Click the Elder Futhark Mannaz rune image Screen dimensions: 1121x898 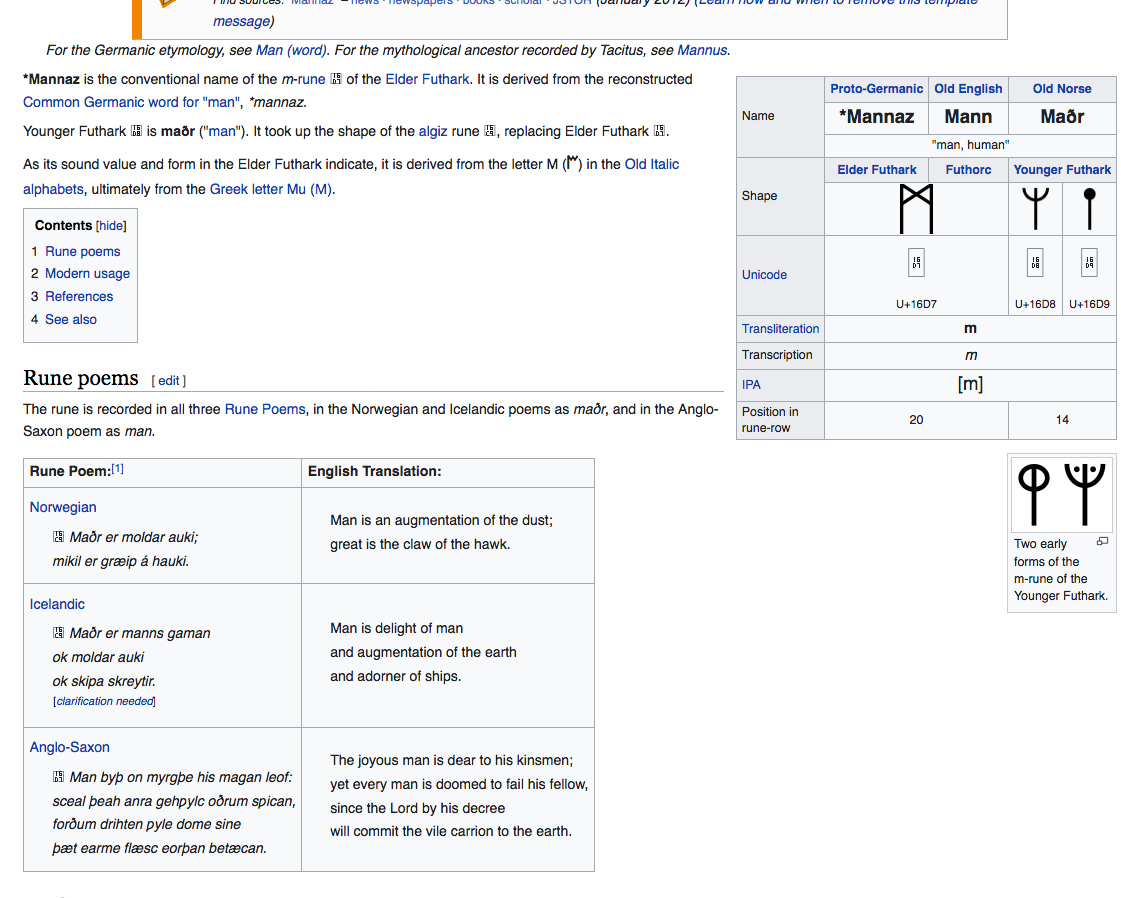tap(916, 208)
